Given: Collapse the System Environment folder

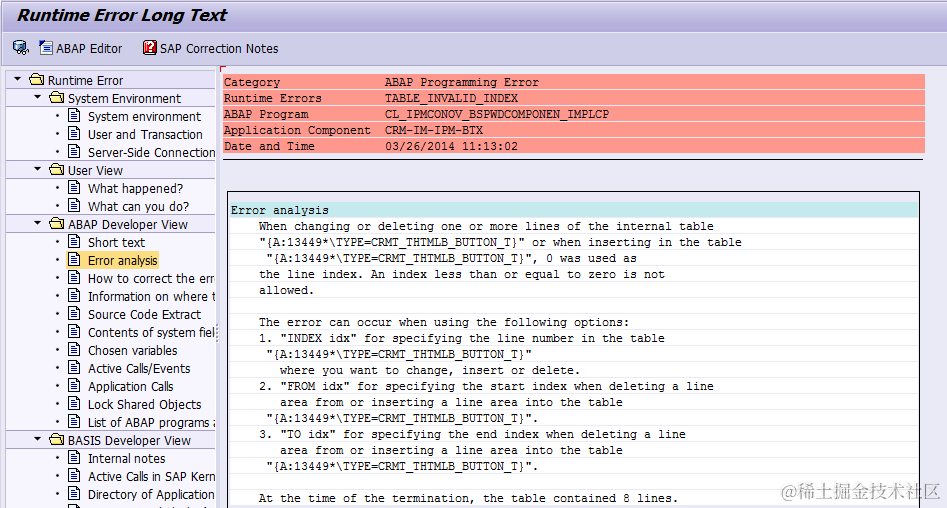Looking at the screenshot, I should point(37,97).
